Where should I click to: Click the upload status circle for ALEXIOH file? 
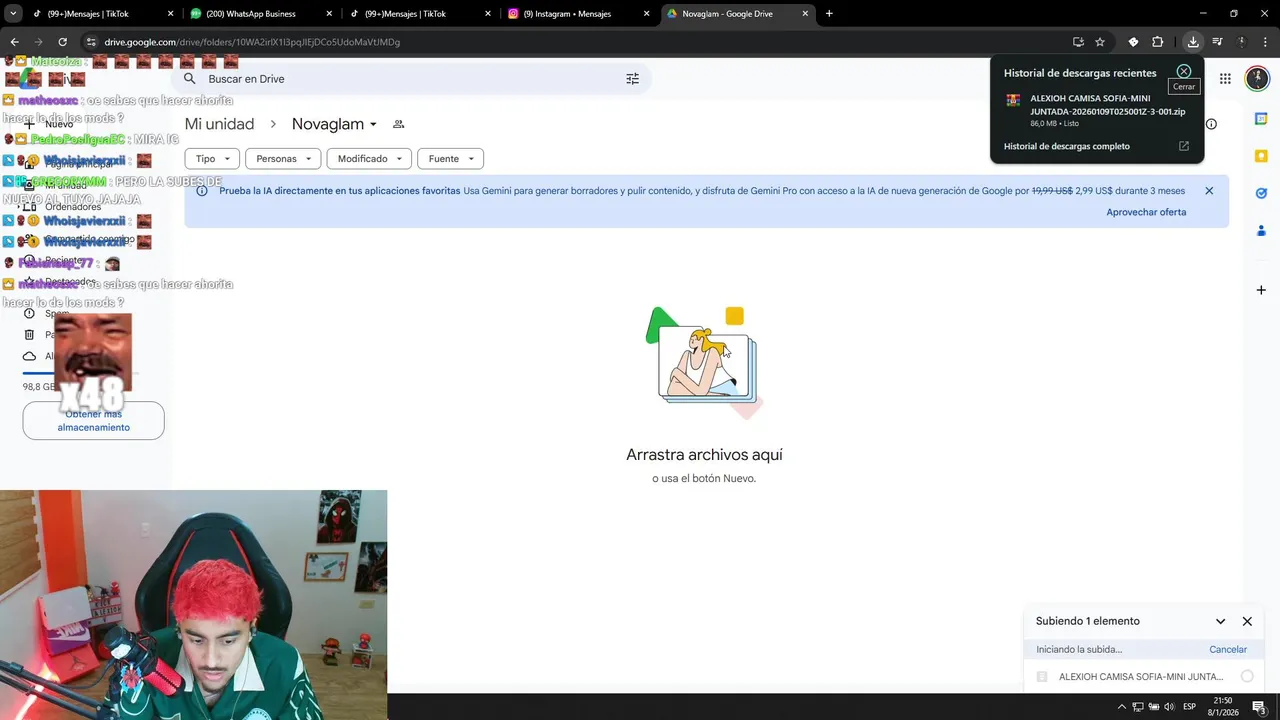coord(1247,676)
